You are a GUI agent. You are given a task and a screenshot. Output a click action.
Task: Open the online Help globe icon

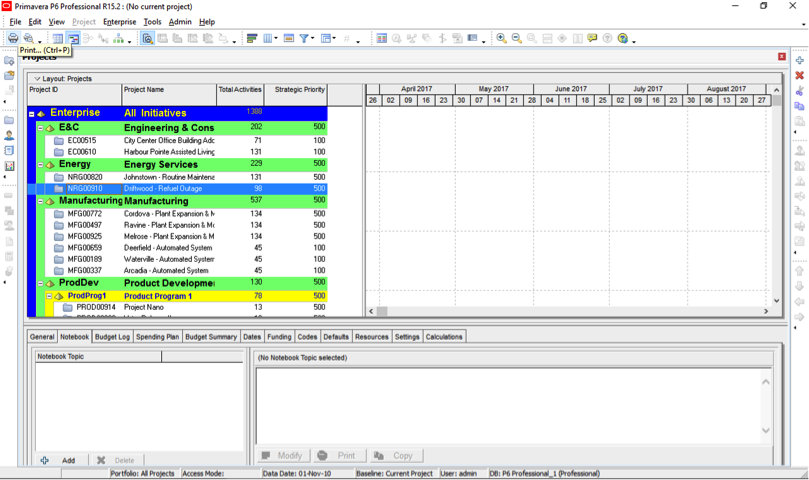pos(623,39)
